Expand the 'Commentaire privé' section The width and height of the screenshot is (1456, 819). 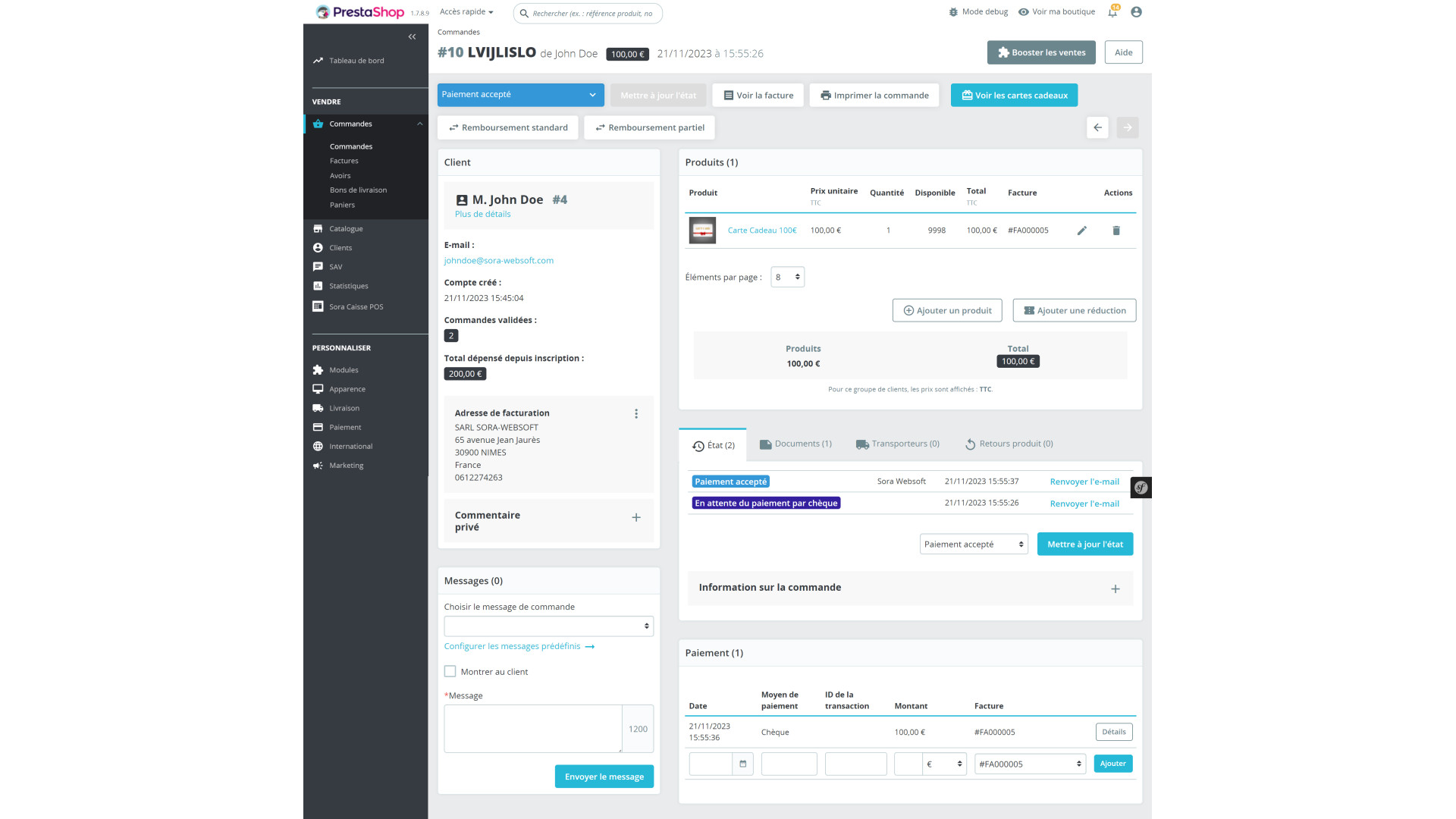click(636, 518)
